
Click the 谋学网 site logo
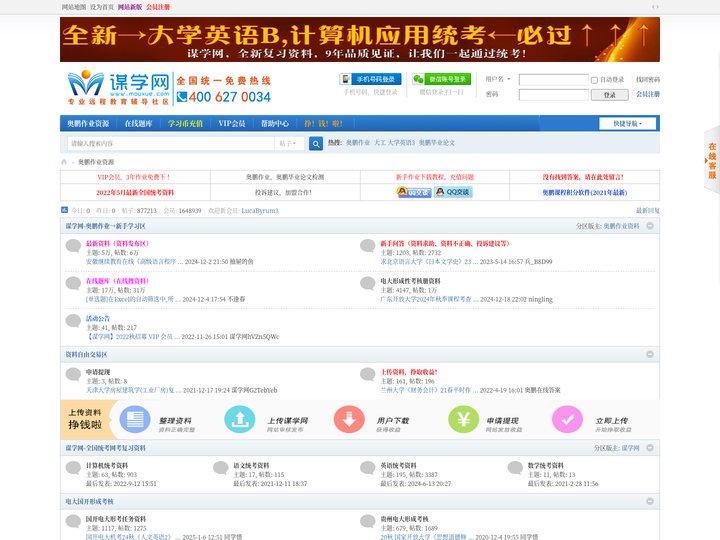pos(118,87)
